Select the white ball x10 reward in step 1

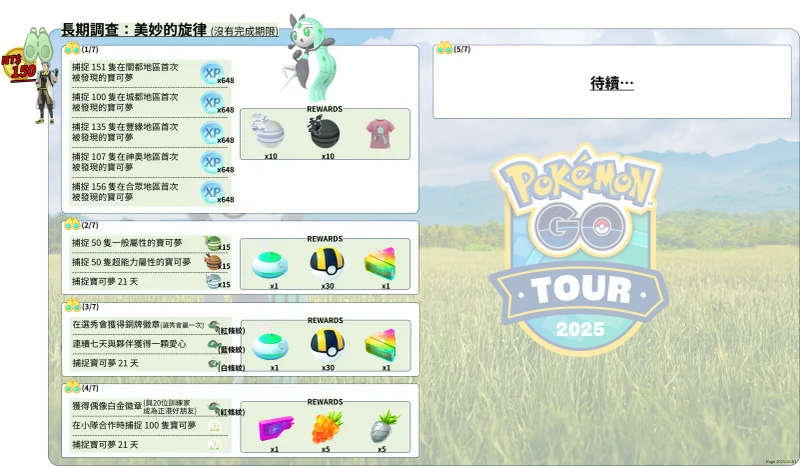[268, 131]
